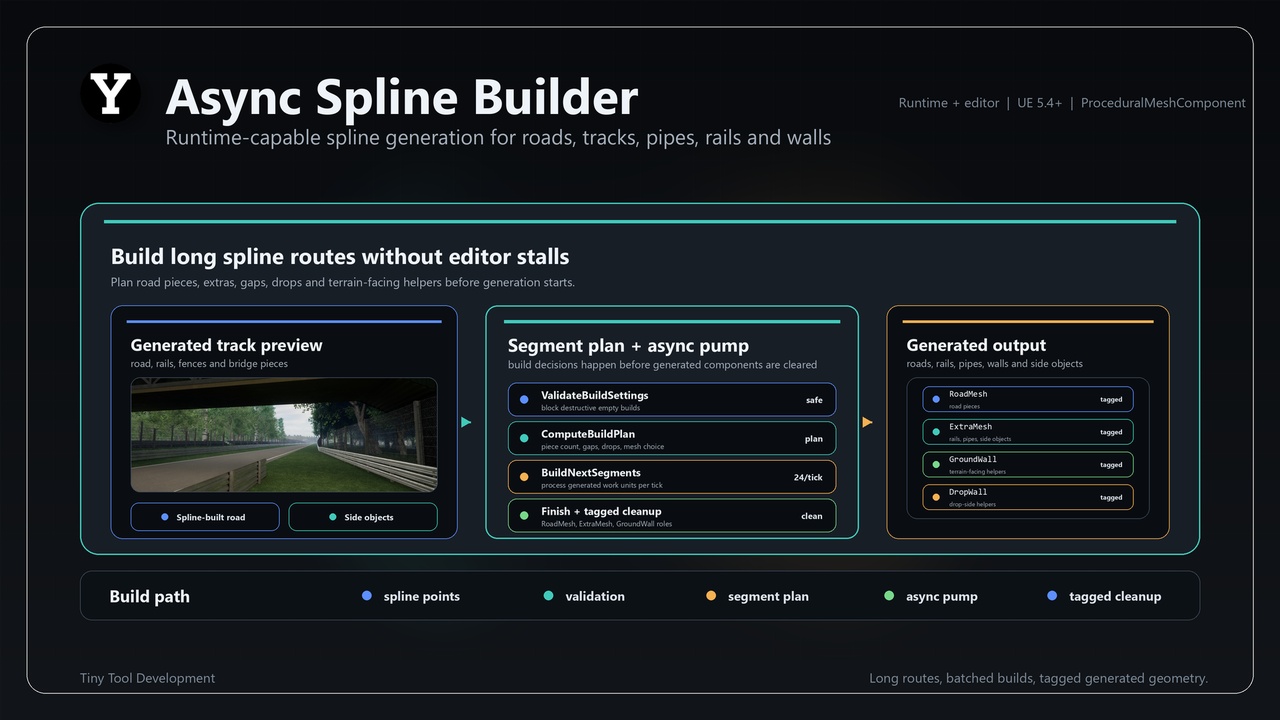The width and height of the screenshot is (1280, 720).
Task: Click the teal dot in Side objects chip
Action: 333,517
